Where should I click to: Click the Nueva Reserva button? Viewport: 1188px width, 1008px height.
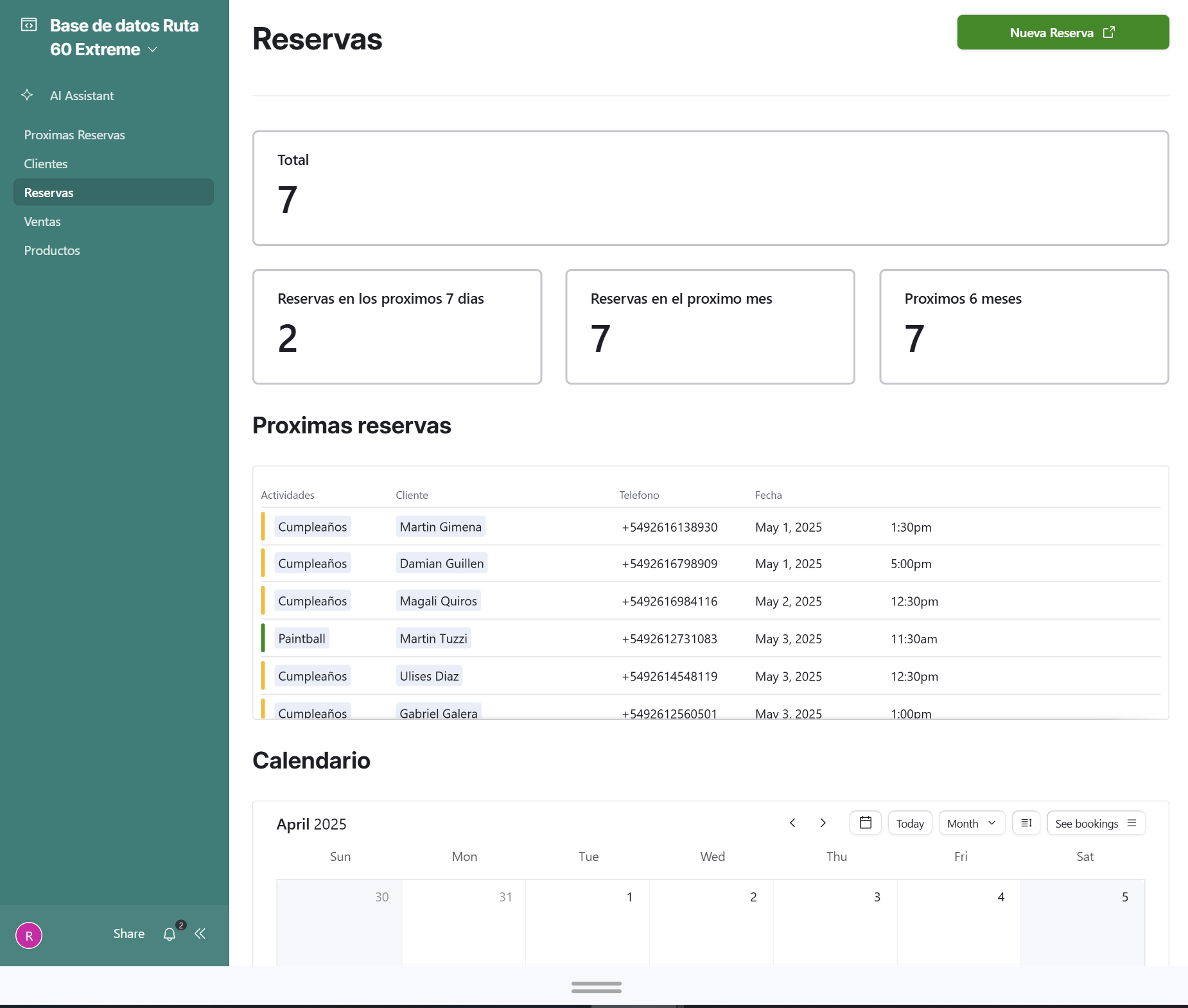coord(1062,33)
